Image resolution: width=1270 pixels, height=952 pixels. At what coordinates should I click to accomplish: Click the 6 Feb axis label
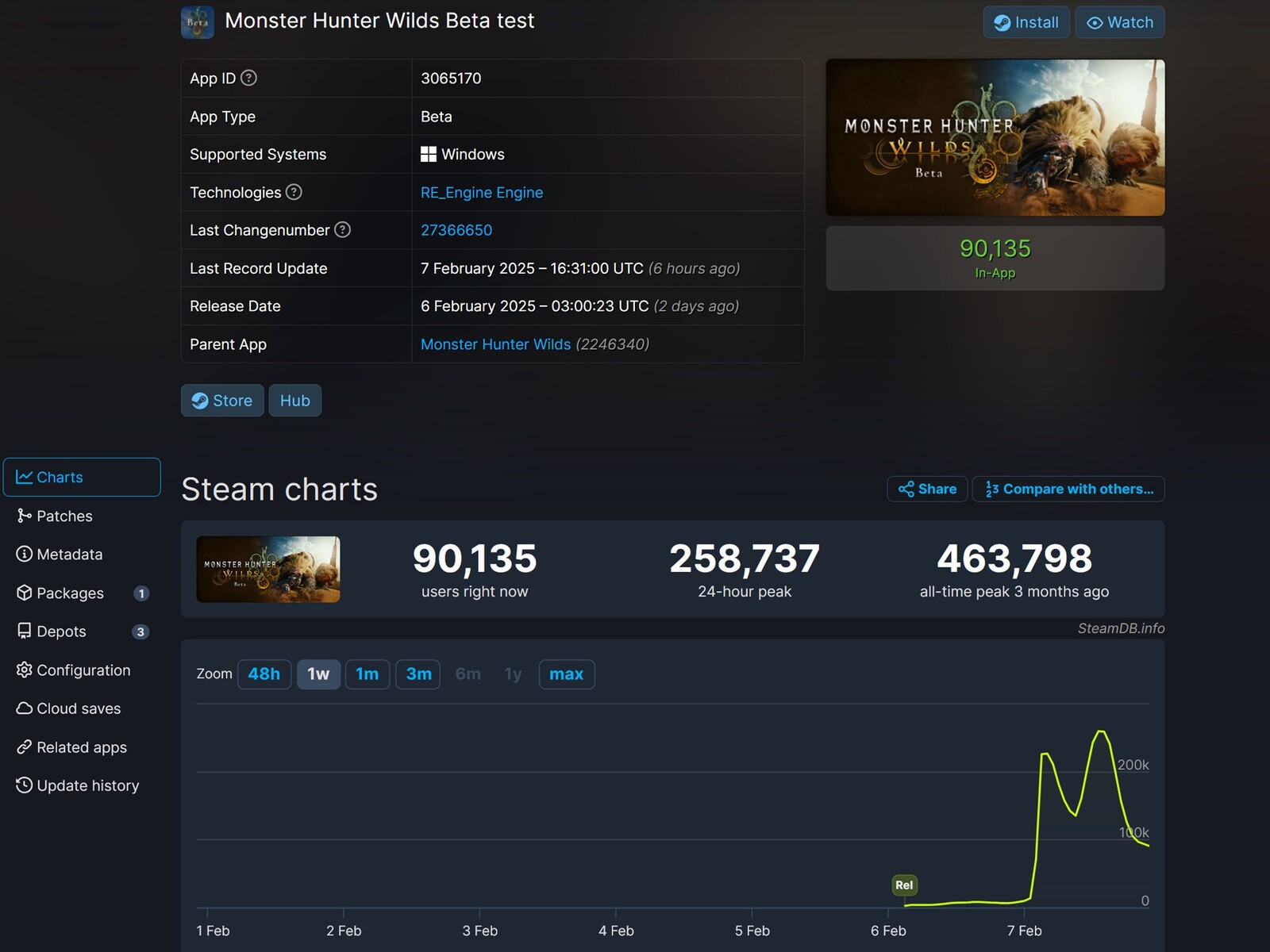(x=888, y=931)
